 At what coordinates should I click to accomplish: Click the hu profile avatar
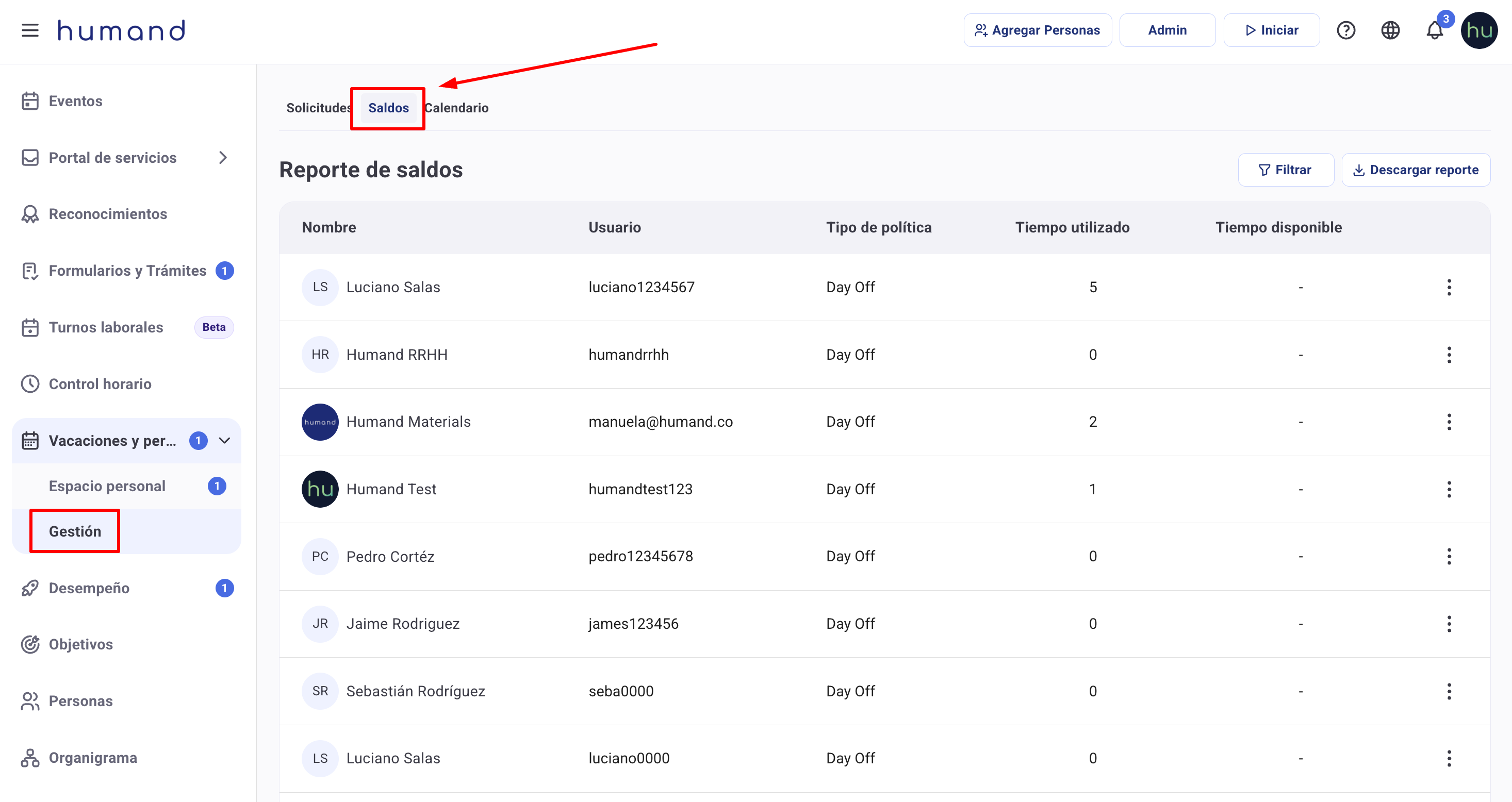1478,30
